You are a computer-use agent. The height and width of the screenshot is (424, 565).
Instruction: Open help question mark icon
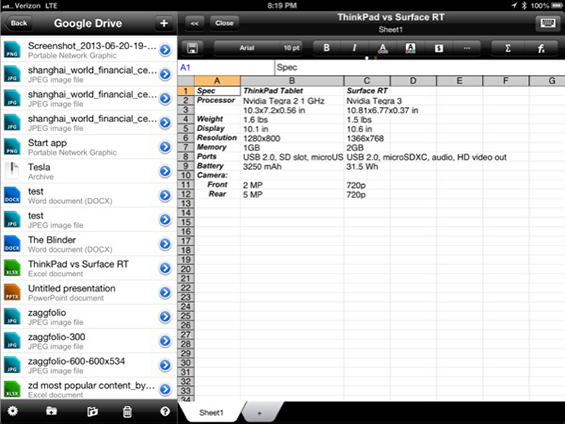pyautogui.click(x=165, y=411)
